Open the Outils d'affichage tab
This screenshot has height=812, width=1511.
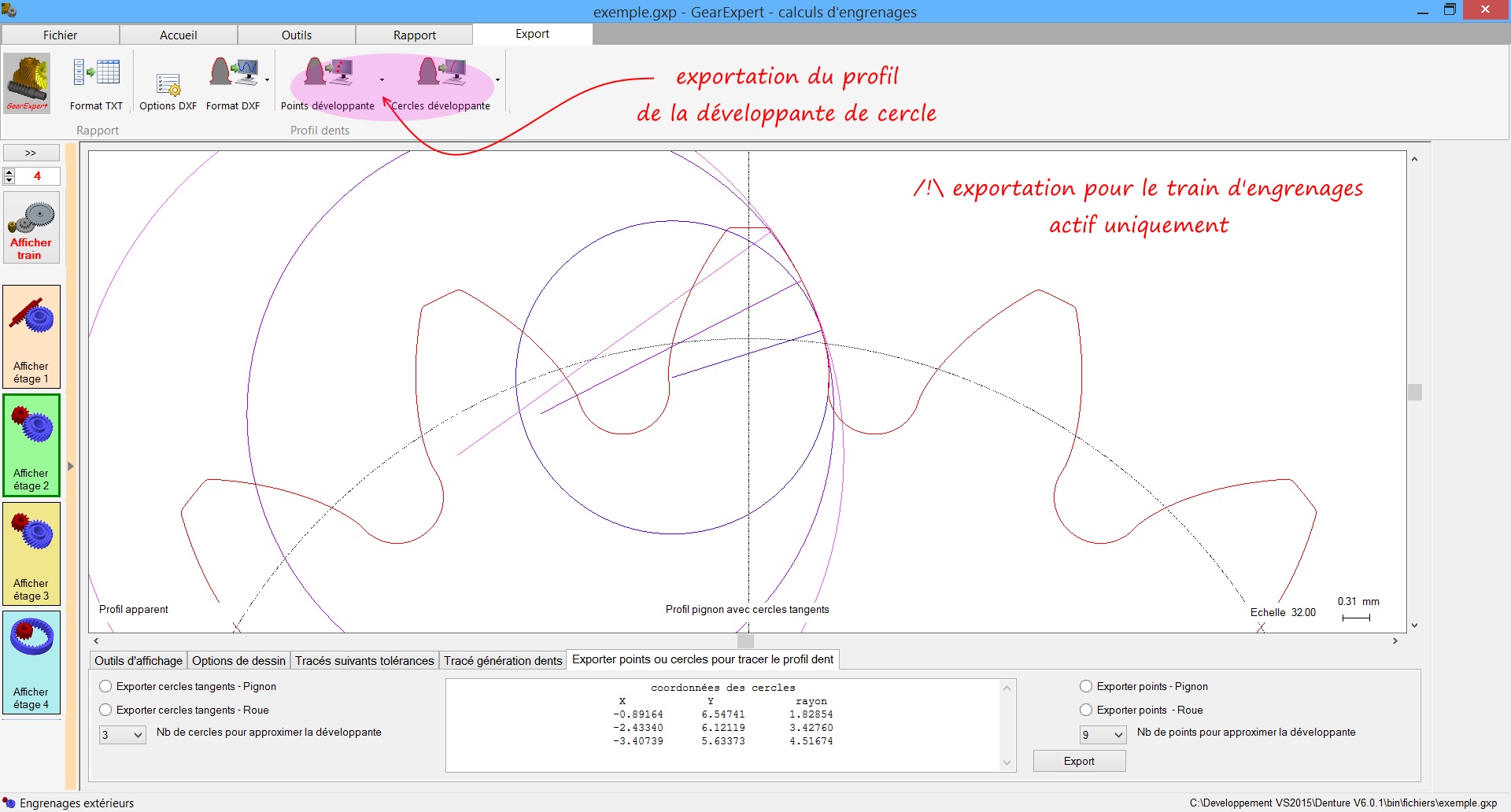(139, 661)
